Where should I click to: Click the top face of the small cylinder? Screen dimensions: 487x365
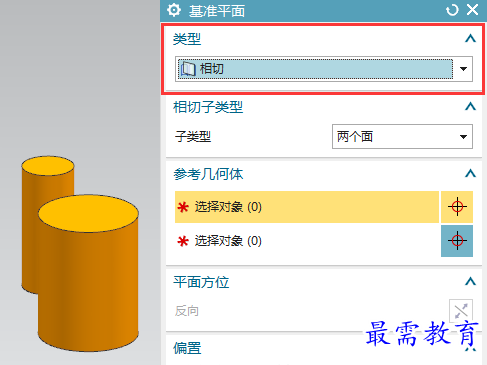(x=48, y=166)
